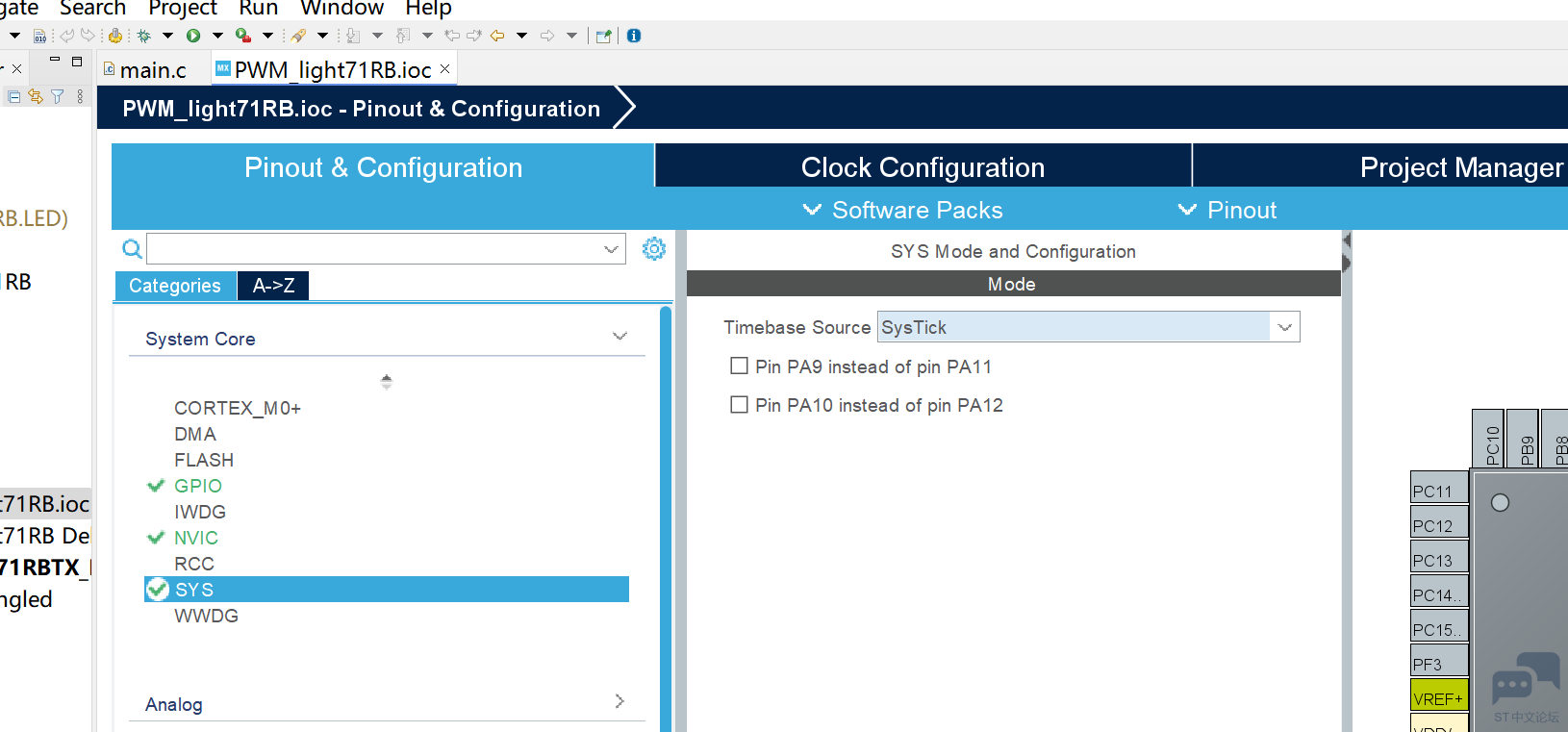1568x732 pixels.
Task: Switch to Clock Configuration tab
Action: [x=923, y=167]
